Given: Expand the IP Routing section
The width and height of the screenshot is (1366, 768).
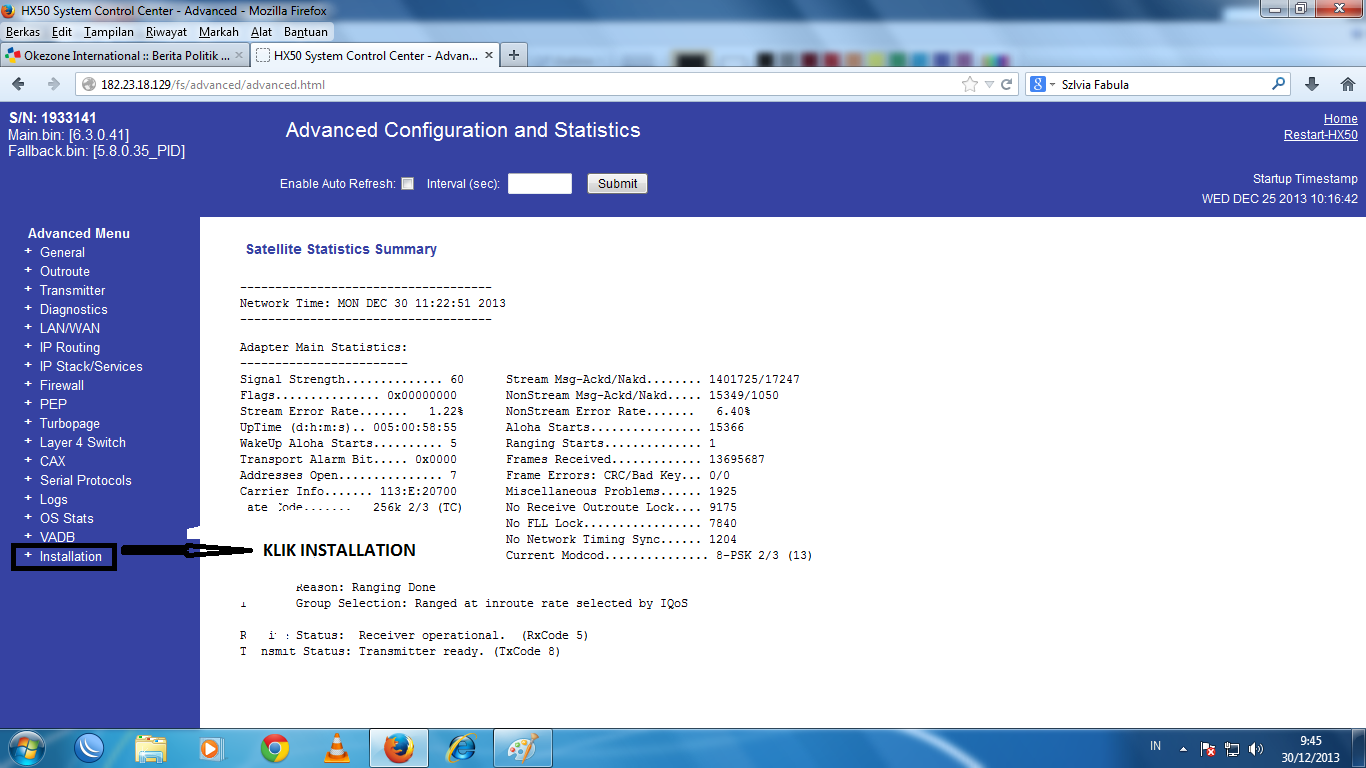Looking at the screenshot, I should [68, 347].
